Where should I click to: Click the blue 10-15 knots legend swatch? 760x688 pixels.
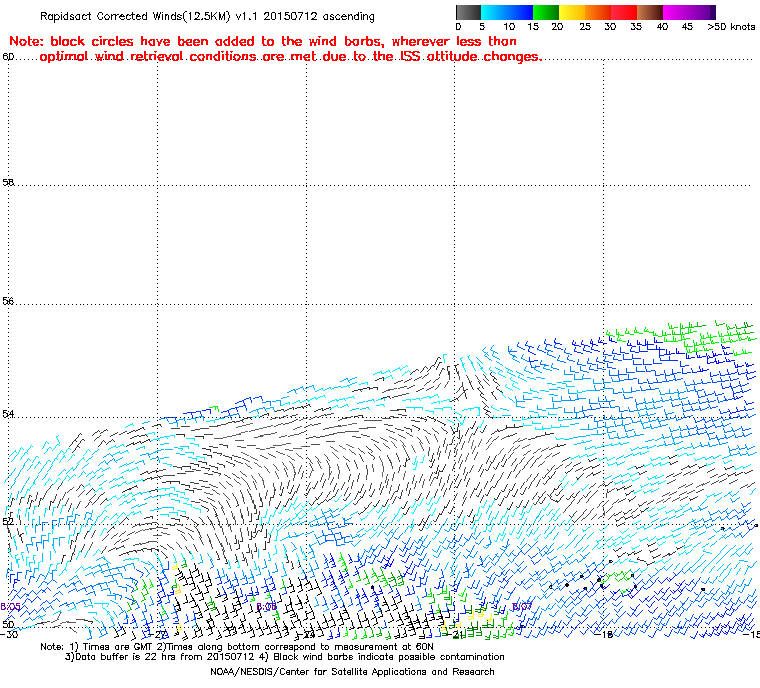[520, 12]
